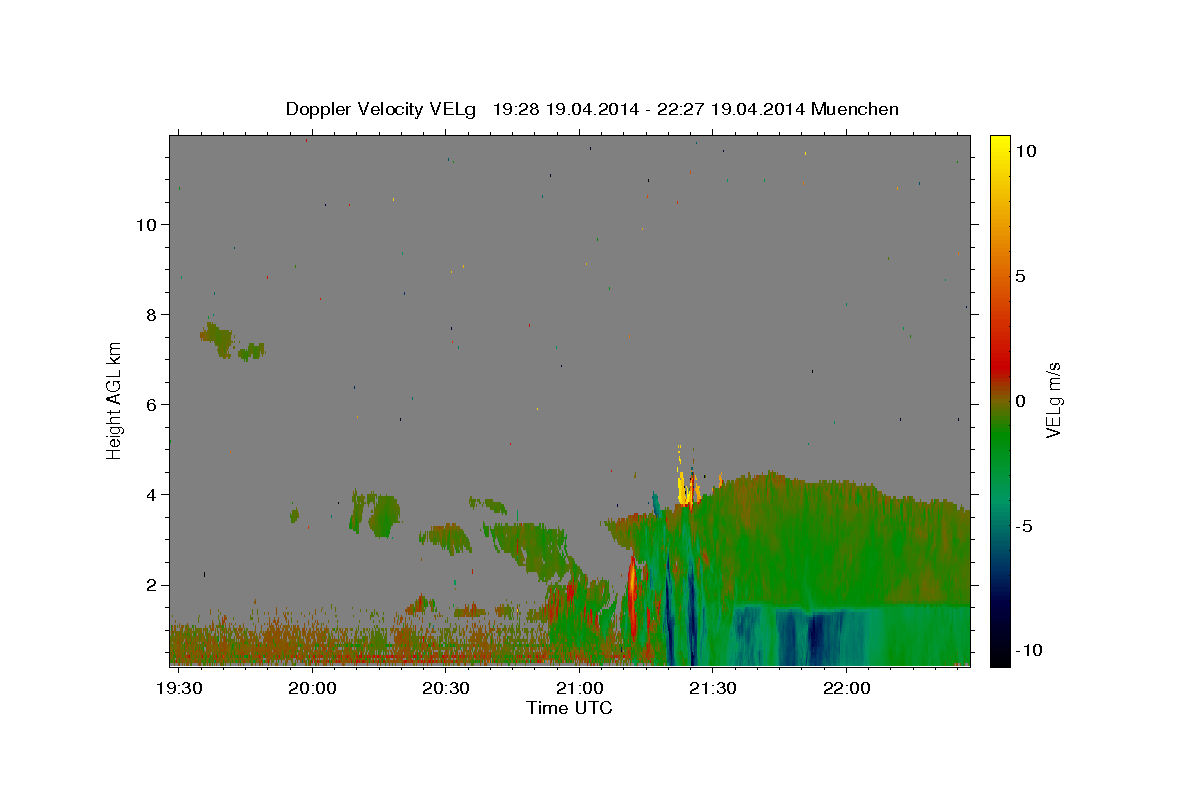Click the 19:30 time tick label
This screenshot has width=1200, height=800.
click(x=180, y=688)
